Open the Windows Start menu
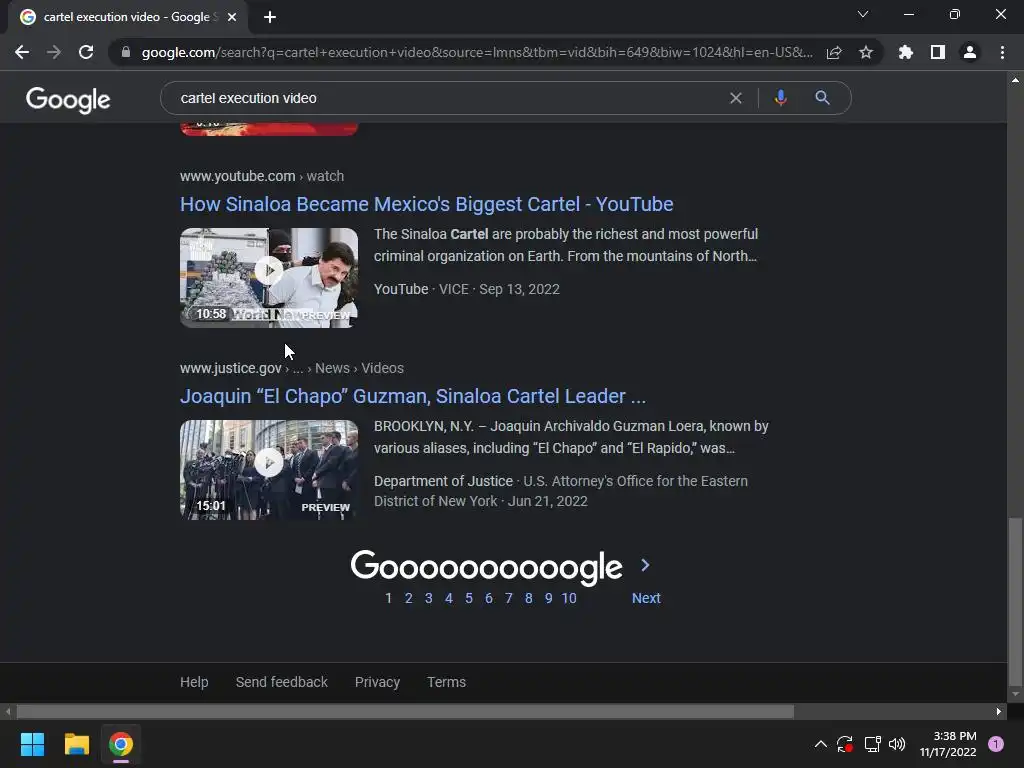1024x768 pixels. click(x=32, y=744)
